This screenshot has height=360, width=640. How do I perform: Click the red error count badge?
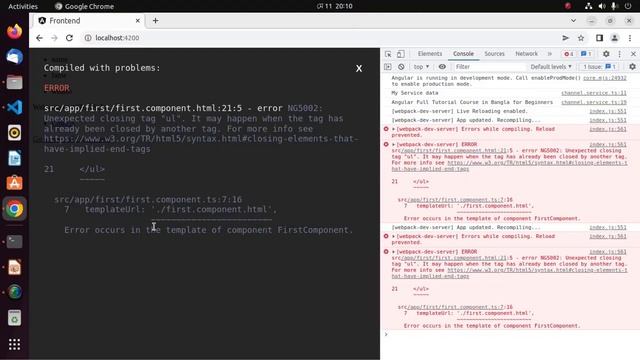coord(569,54)
